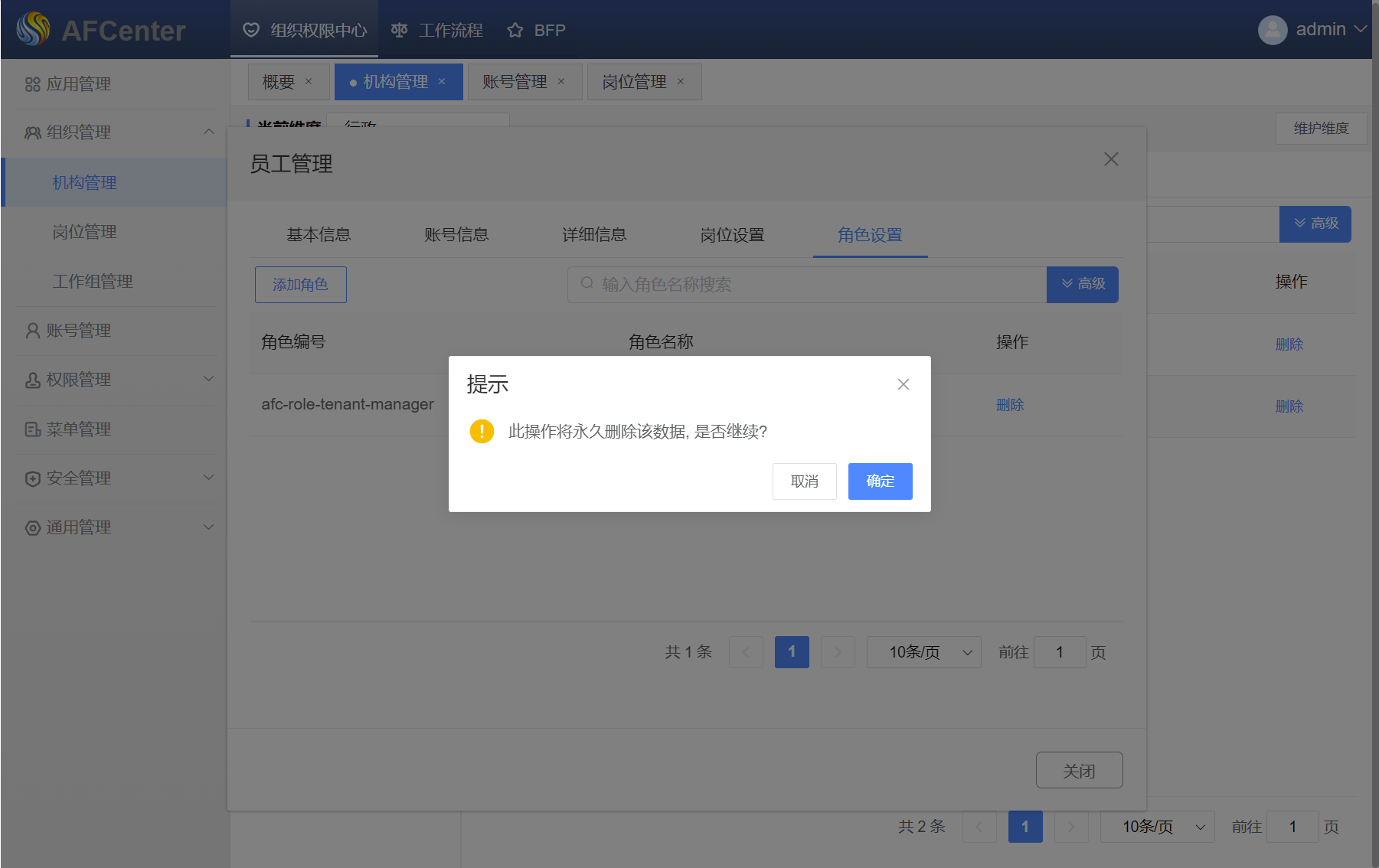Collapse the 组织管理 sidebar section
Viewport: 1379px width, 868px height.
[x=208, y=132]
